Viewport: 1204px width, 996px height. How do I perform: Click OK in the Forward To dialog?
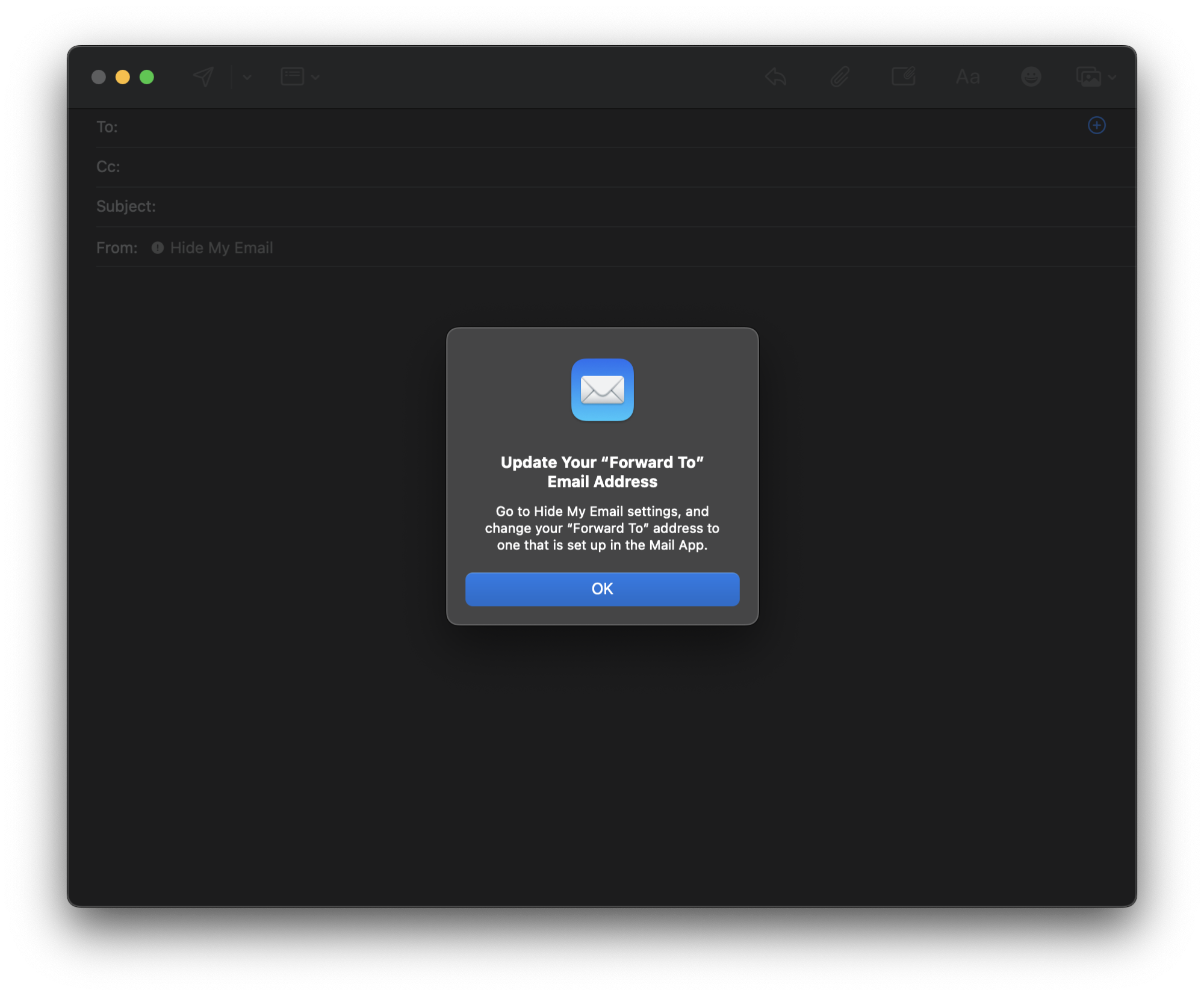click(x=602, y=589)
